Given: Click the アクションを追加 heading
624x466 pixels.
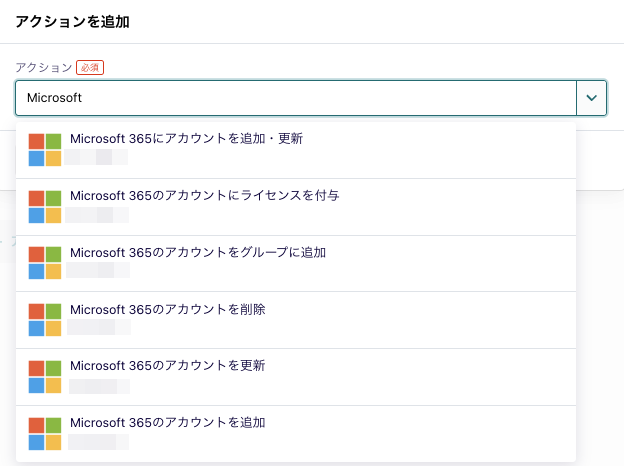Looking at the screenshot, I should (72, 21).
